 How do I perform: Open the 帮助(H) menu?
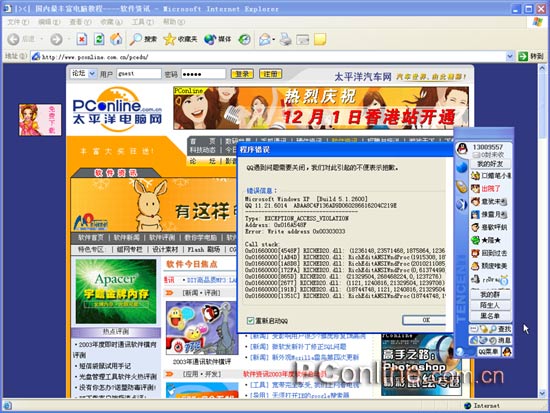[x=174, y=22]
